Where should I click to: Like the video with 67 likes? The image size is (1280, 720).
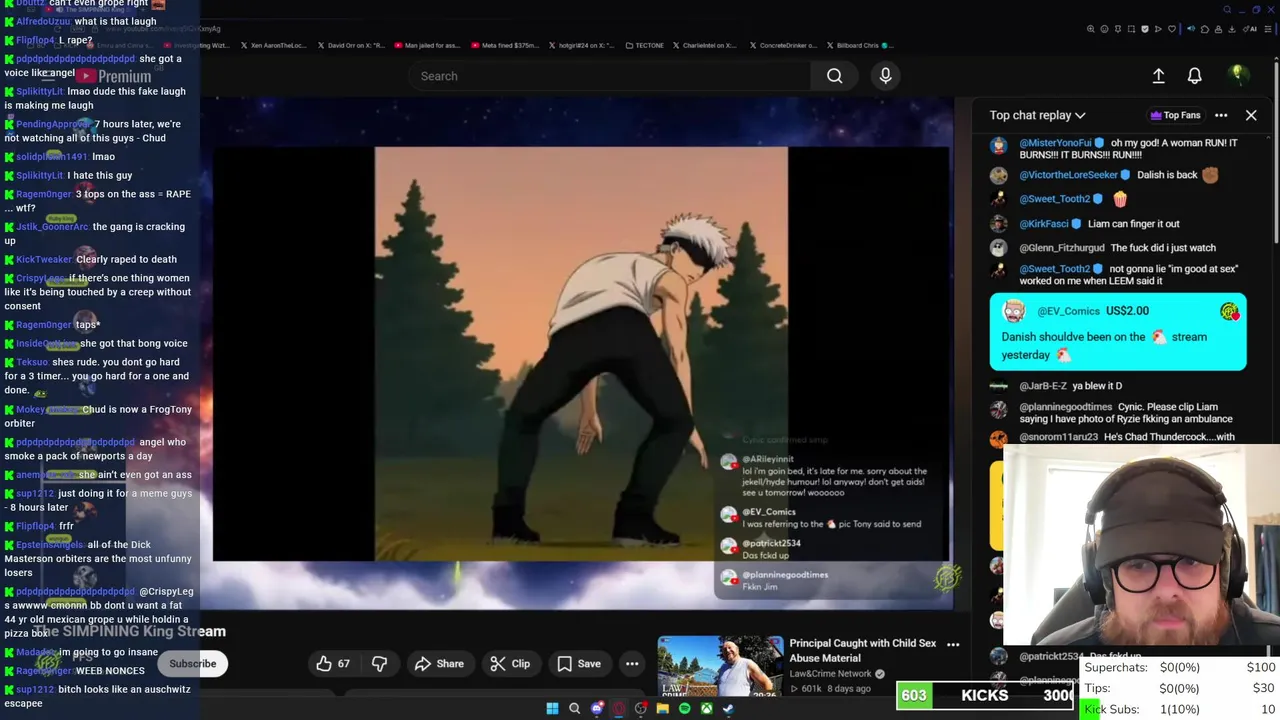point(333,664)
